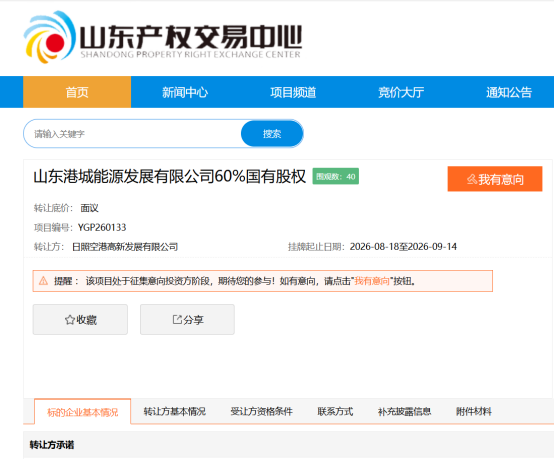Click the project title 山东港城能源发展有限公司60%国有股权
Viewport: 554px width, 459px height.
(170, 176)
